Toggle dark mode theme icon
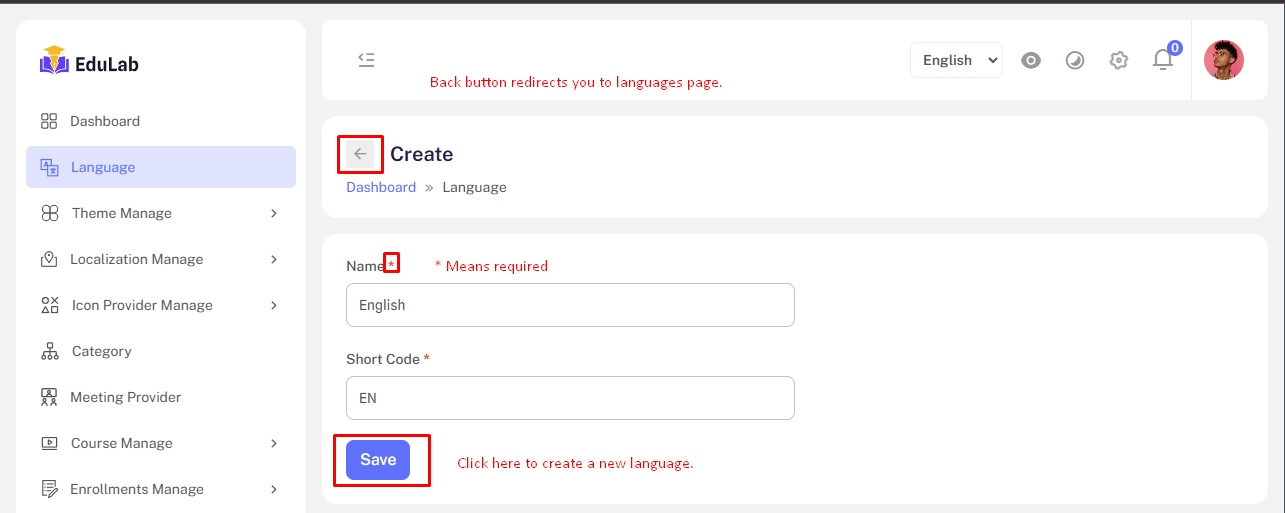Image resolution: width=1285 pixels, height=513 pixels. (x=1075, y=60)
